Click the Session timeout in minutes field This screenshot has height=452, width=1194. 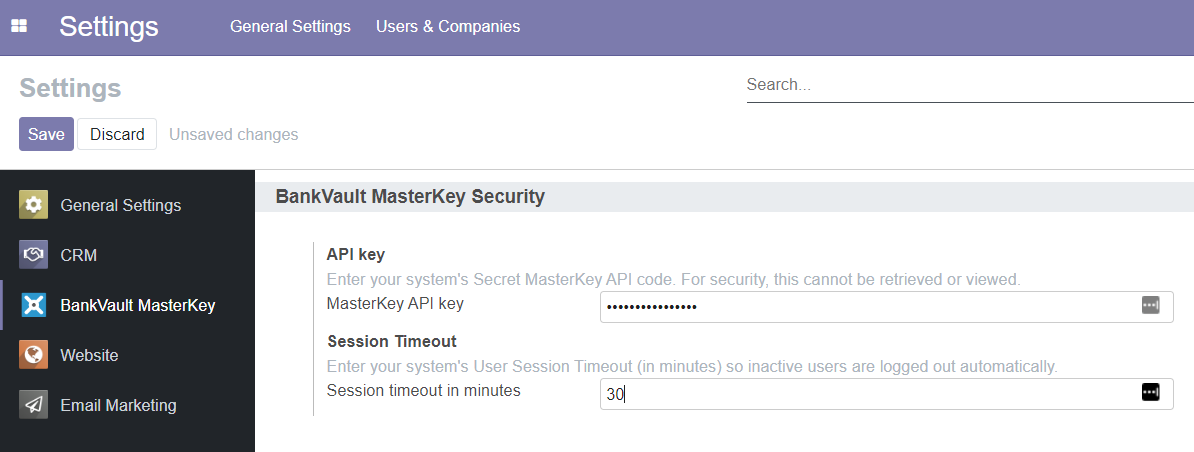[x=860, y=393]
